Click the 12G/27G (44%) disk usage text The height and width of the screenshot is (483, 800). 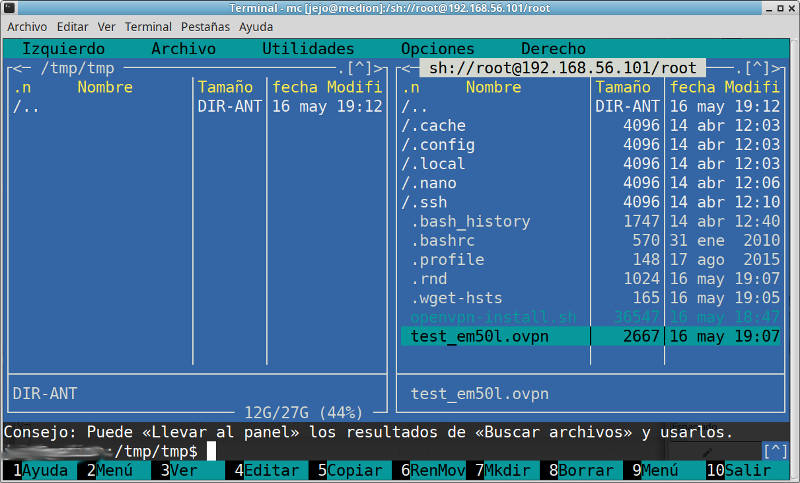click(304, 412)
